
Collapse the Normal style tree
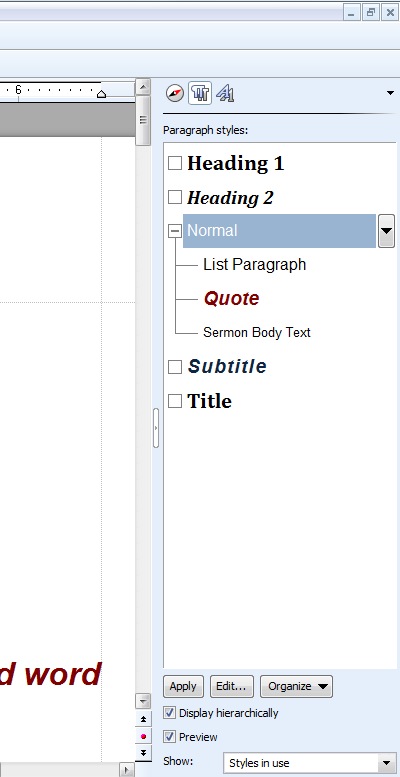tap(174, 231)
